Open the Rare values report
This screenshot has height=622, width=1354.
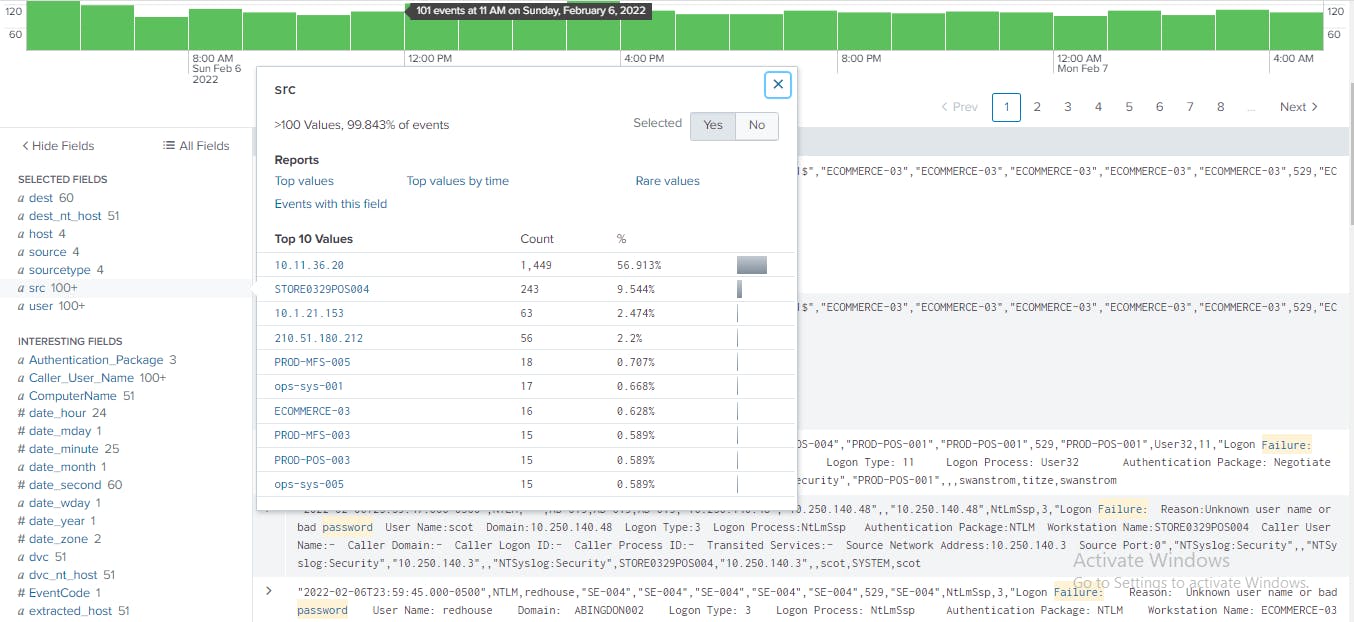click(x=668, y=181)
